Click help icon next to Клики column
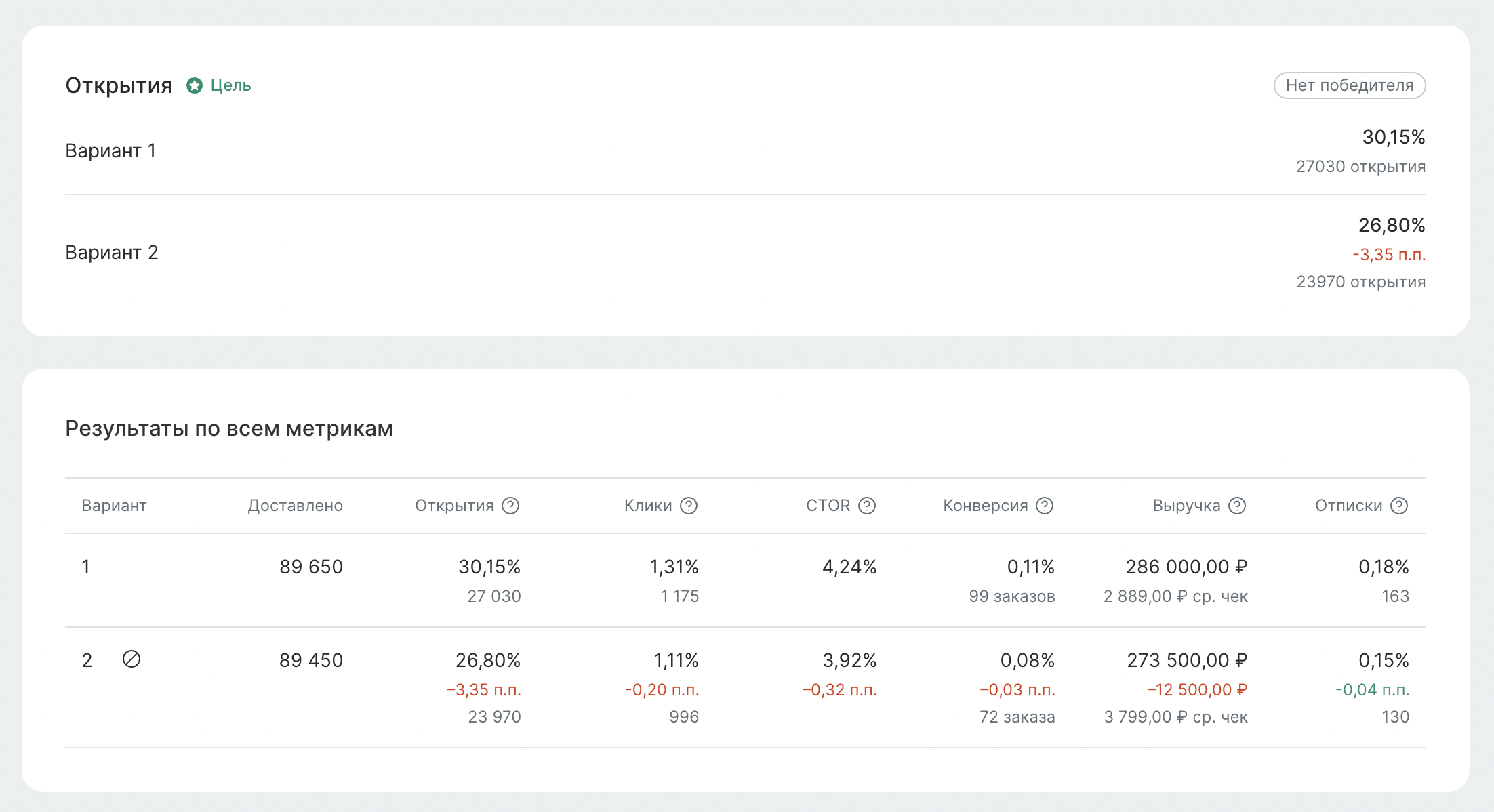Screen dimensions: 1494x812 pos(689,506)
